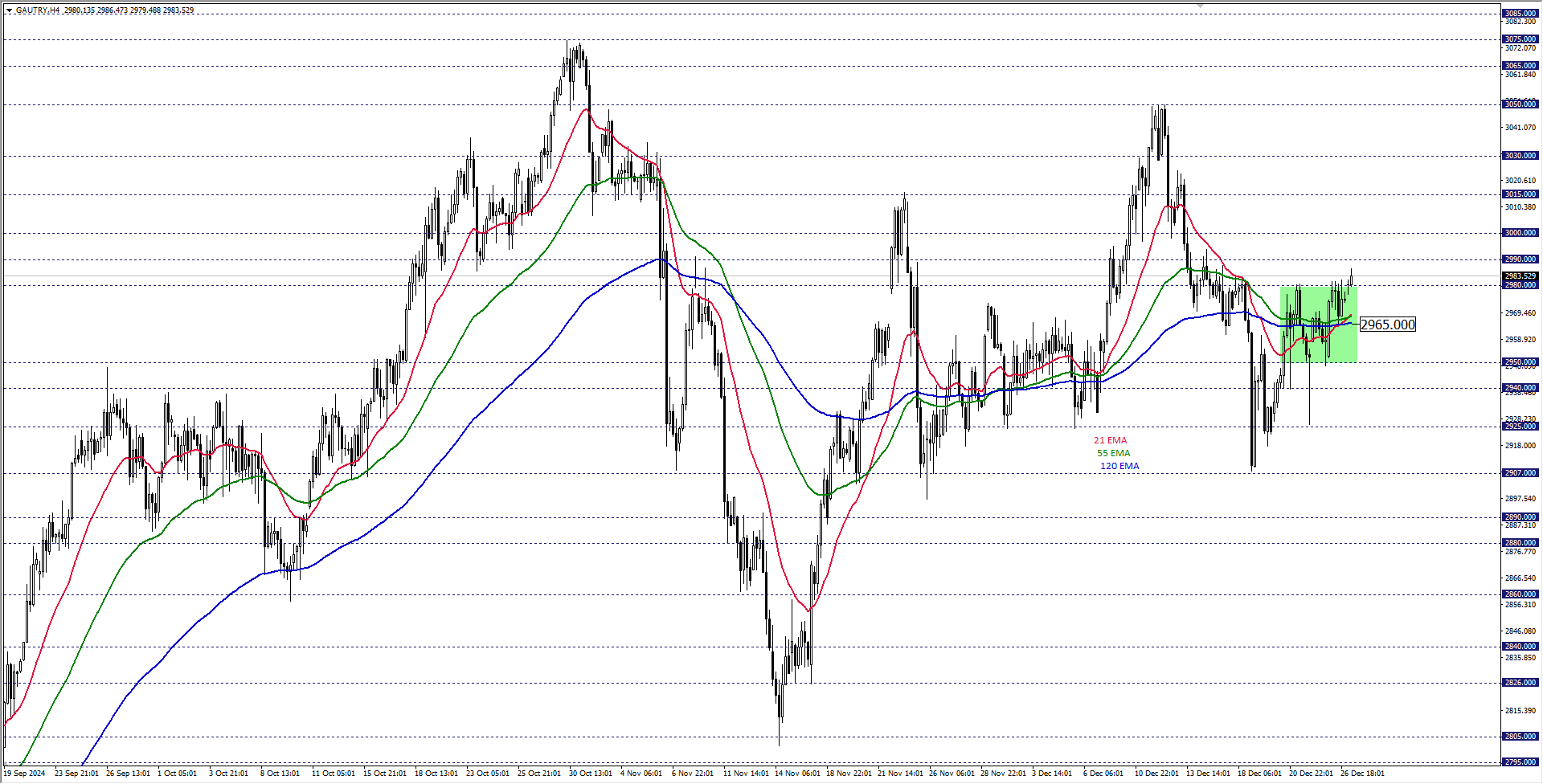Image resolution: width=1543 pixels, height=784 pixels.
Task: Click the blue '120 EMA' legend label
Action: click(x=1119, y=466)
